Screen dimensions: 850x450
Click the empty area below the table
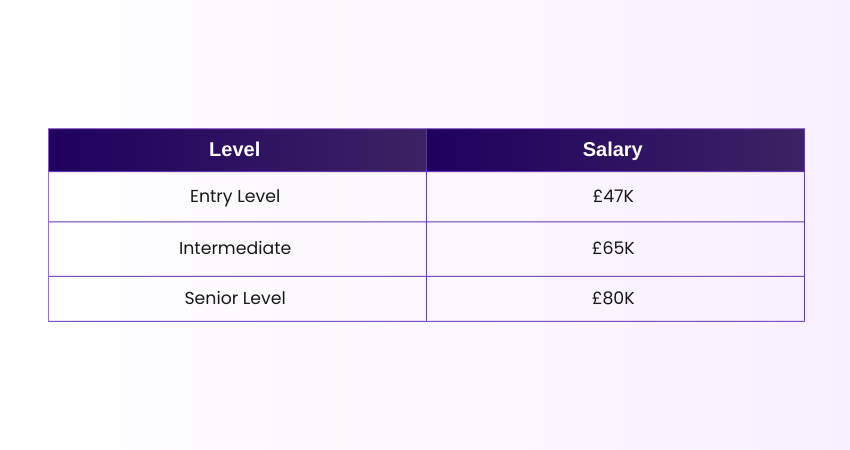click(425, 385)
